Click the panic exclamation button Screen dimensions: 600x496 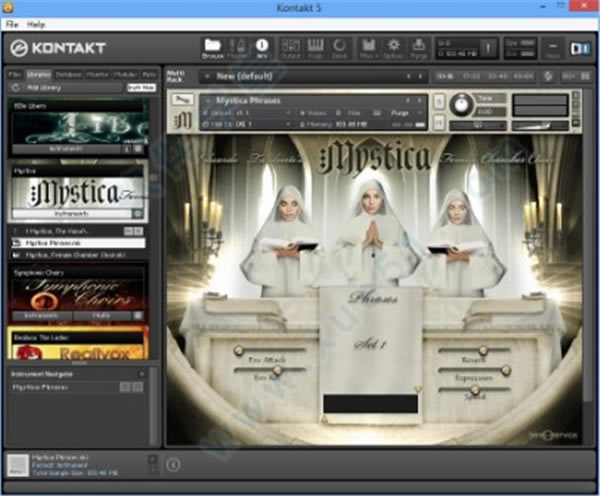pyautogui.click(x=488, y=48)
